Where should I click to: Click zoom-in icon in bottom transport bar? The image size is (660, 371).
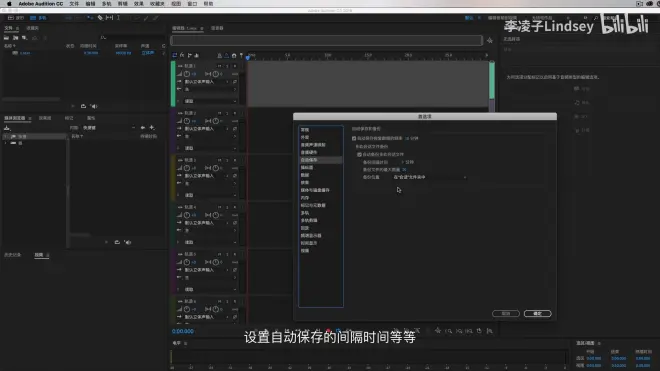coord(449,331)
